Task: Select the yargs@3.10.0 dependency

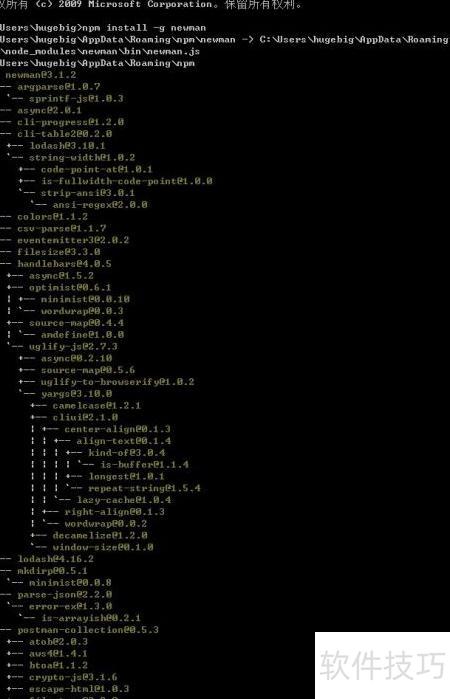Action: (x=76, y=394)
